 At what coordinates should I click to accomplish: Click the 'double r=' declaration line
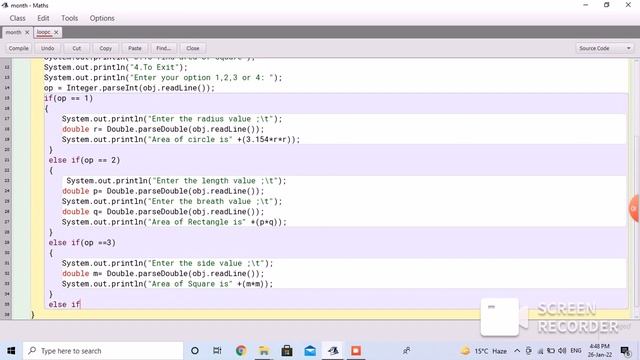[x=163, y=129]
